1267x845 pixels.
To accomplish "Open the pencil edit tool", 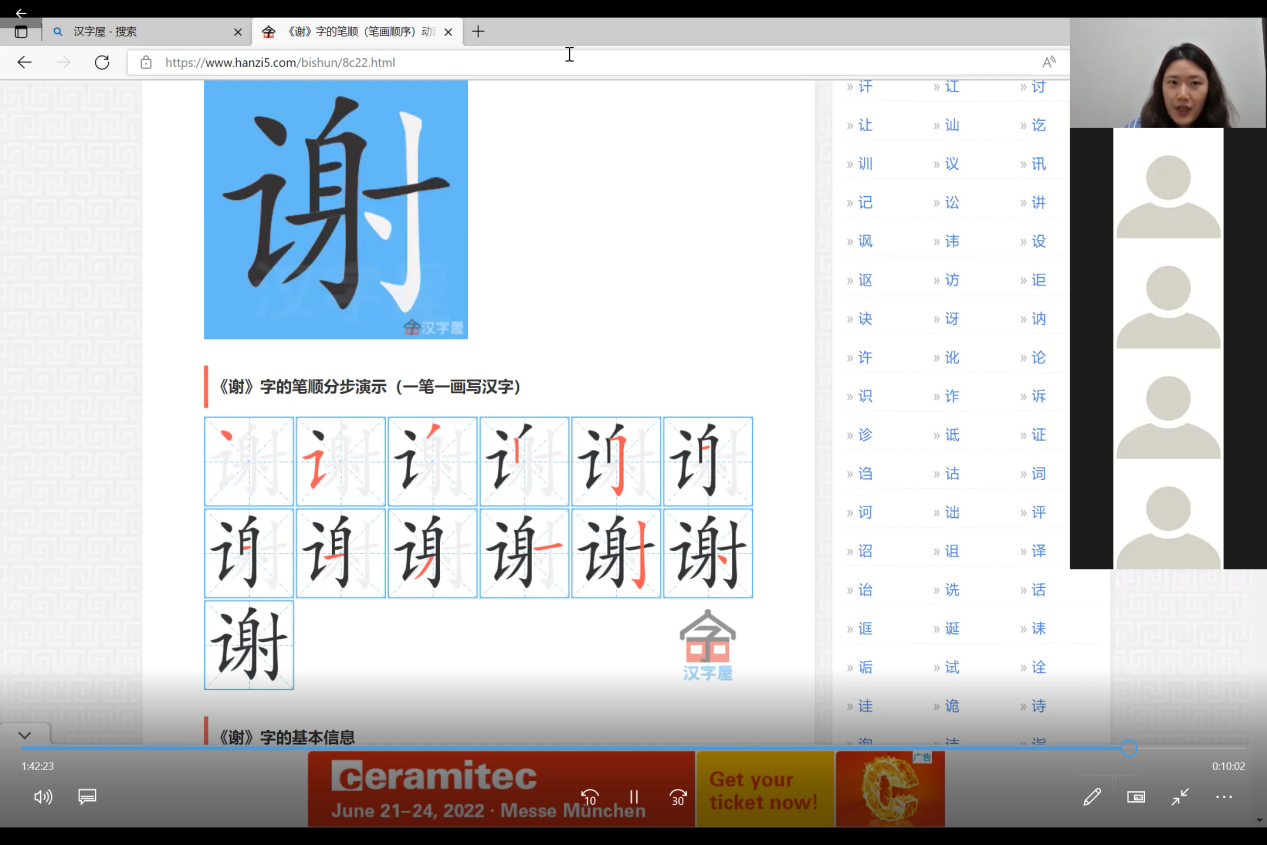I will 1092,797.
